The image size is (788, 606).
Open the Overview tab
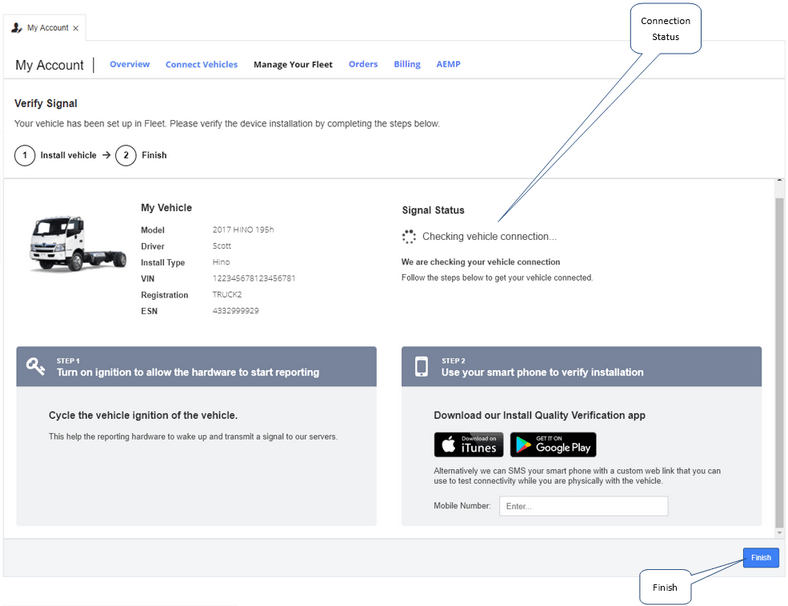click(x=130, y=64)
